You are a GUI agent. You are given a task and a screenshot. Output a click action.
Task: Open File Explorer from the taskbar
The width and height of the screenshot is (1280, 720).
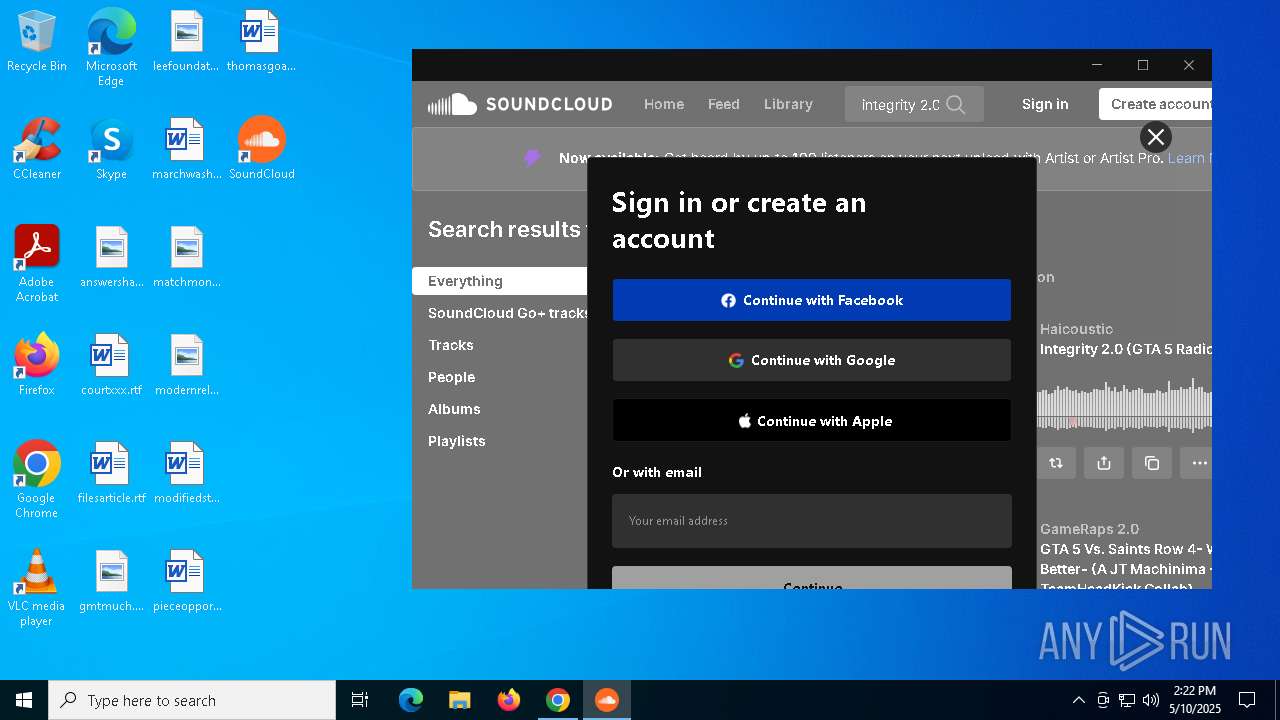[x=460, y=700]
